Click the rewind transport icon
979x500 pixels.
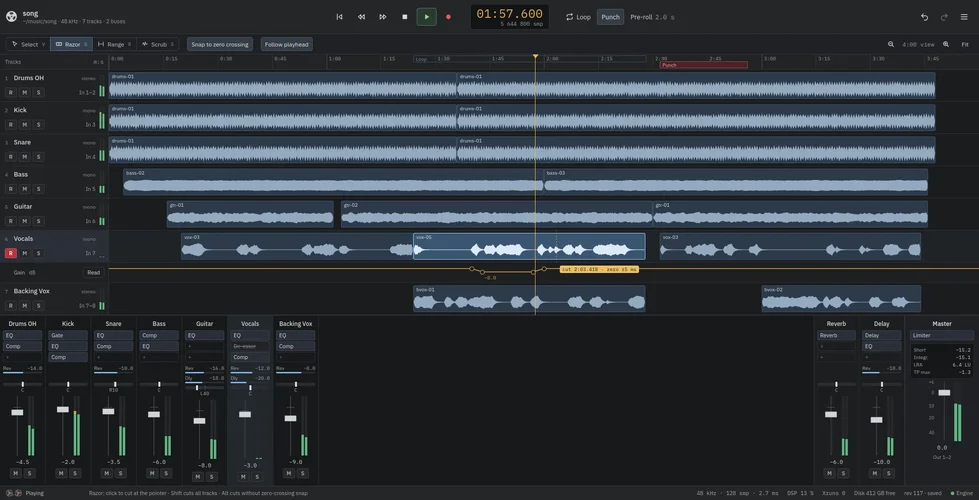(x=361, y=17)
